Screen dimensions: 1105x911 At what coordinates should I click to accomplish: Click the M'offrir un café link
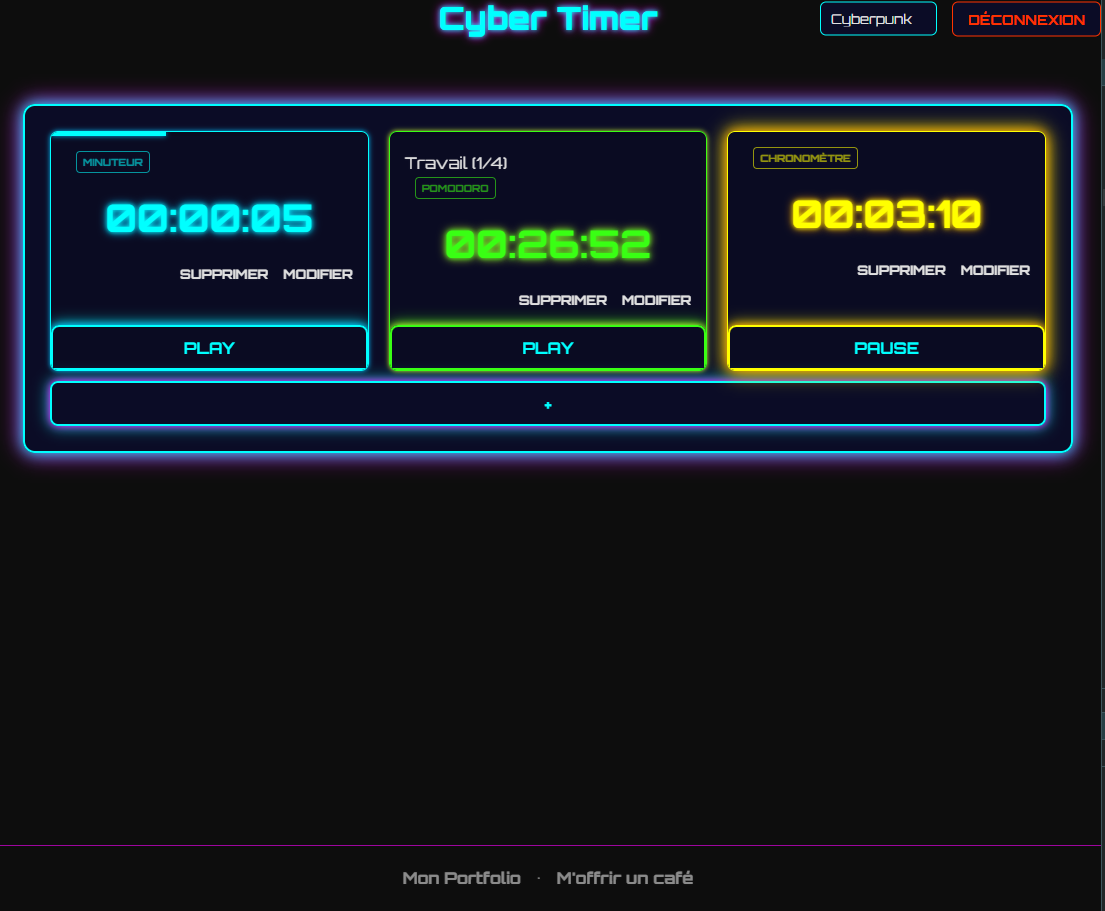coord(623,878)
